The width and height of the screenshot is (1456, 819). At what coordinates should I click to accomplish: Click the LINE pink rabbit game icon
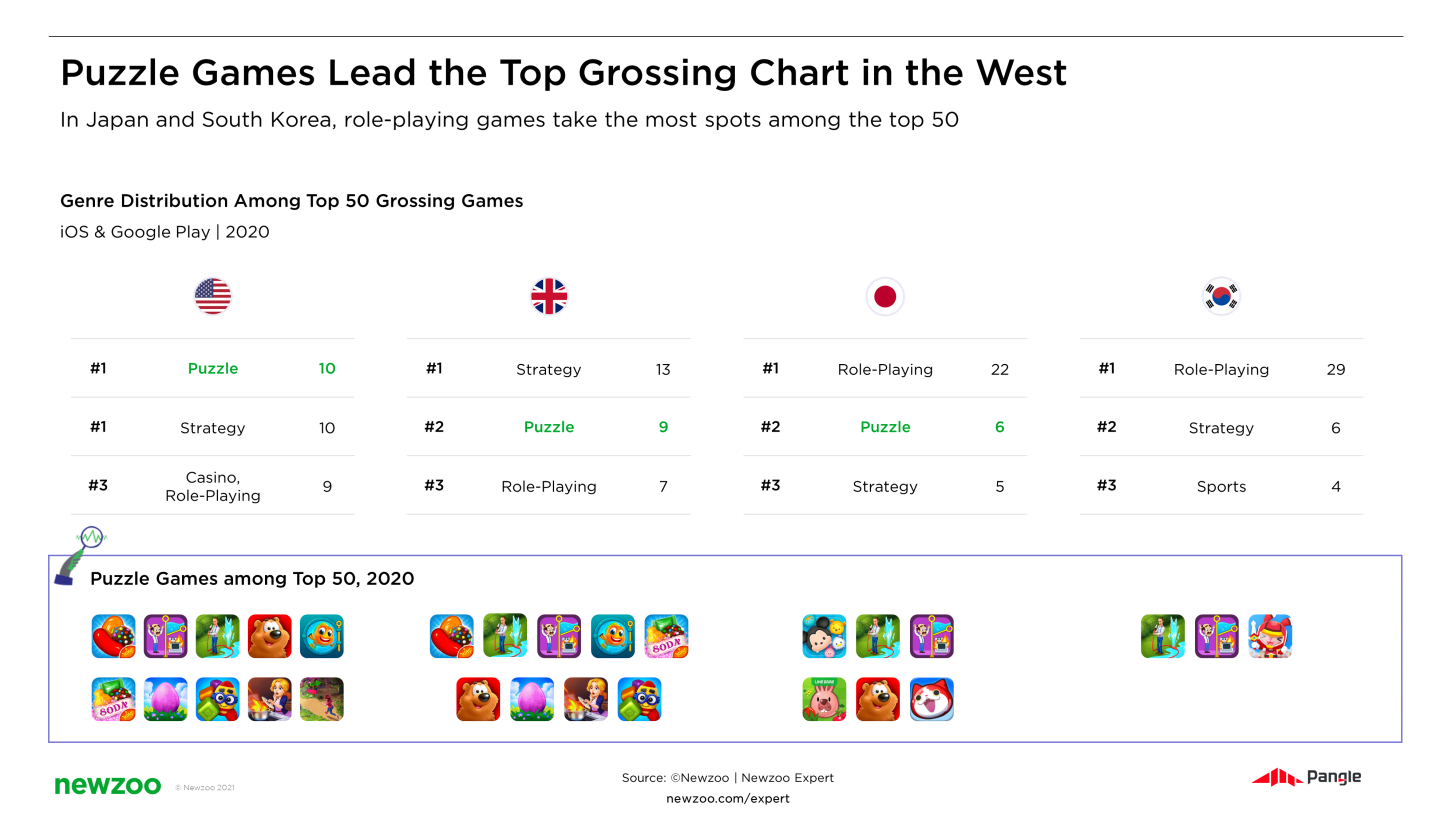pos(824,699)
